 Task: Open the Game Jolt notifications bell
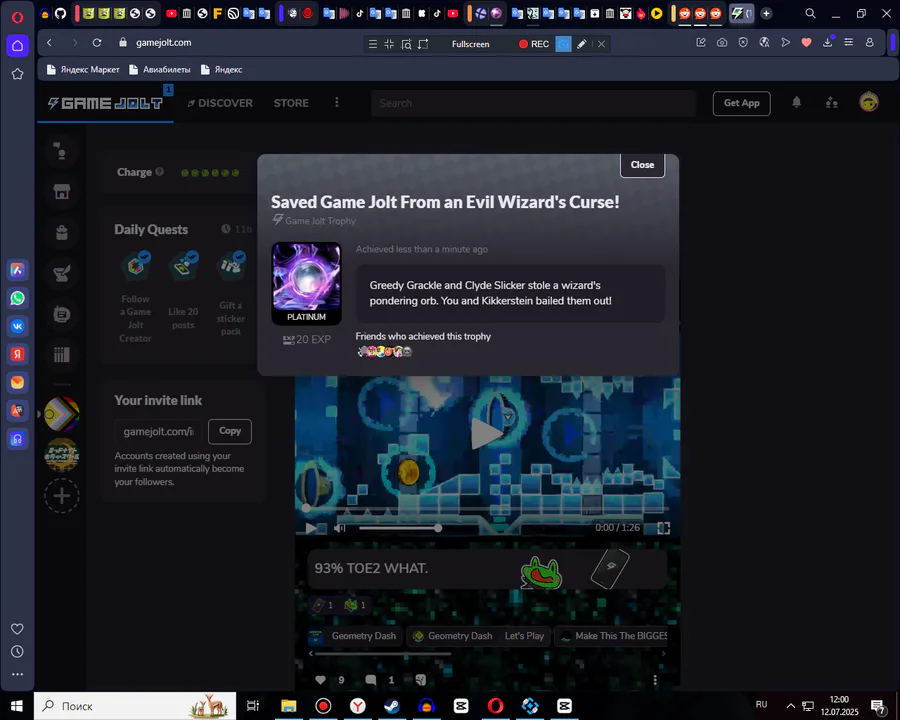point(797,102)
